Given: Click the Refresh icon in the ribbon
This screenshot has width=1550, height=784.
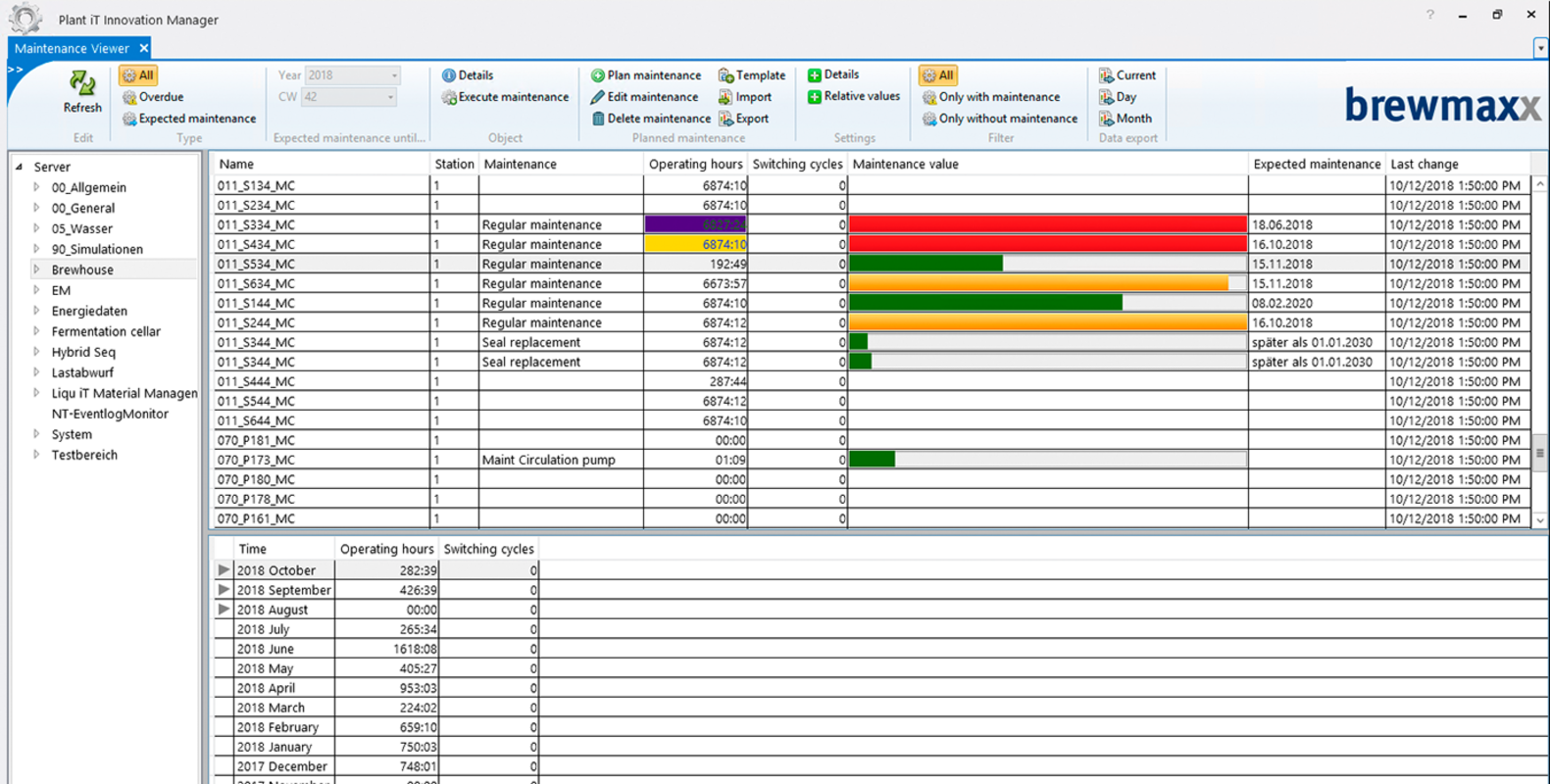Looking at the screenshot, I should point(82,85).
